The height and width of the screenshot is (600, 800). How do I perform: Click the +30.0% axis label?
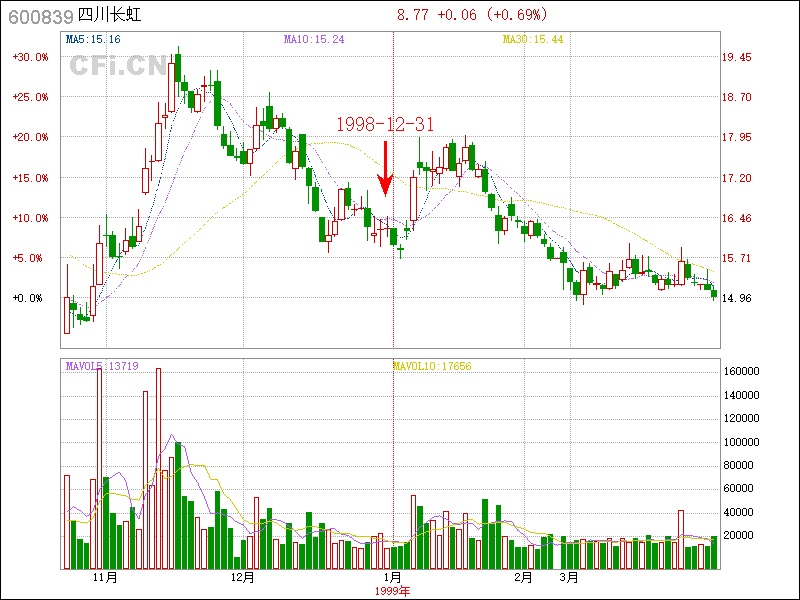coord(31,57)
